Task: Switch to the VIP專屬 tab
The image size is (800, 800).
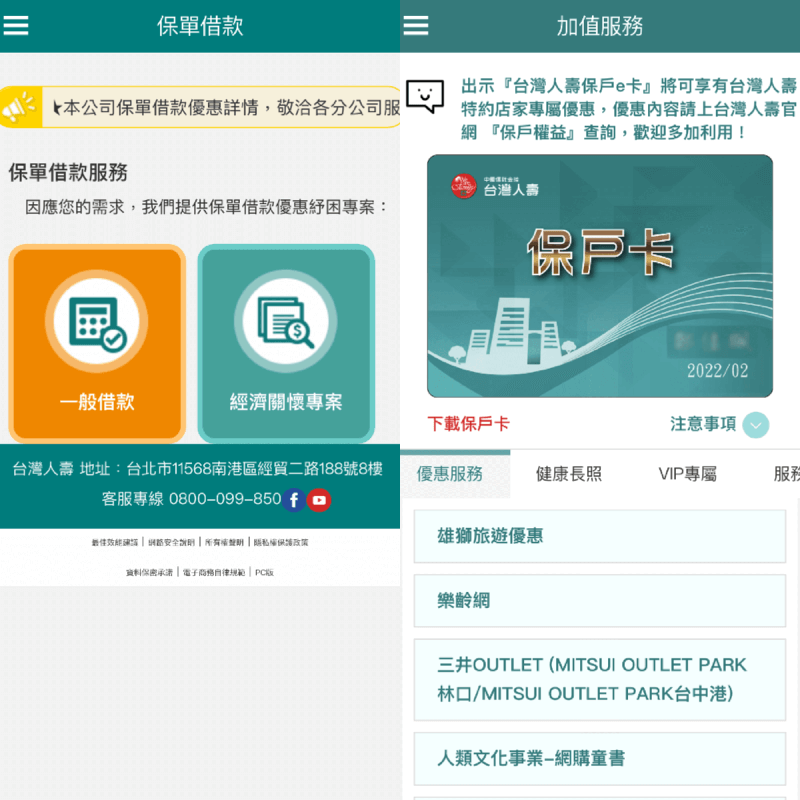Action: click(x=687, y=474)
